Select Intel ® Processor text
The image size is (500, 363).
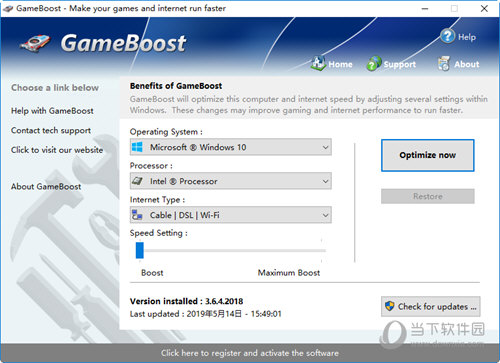click(x=184, y=181)
